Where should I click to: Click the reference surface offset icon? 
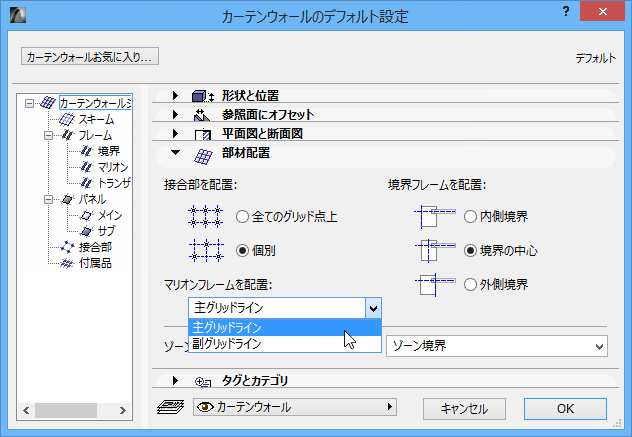[202, 115]
